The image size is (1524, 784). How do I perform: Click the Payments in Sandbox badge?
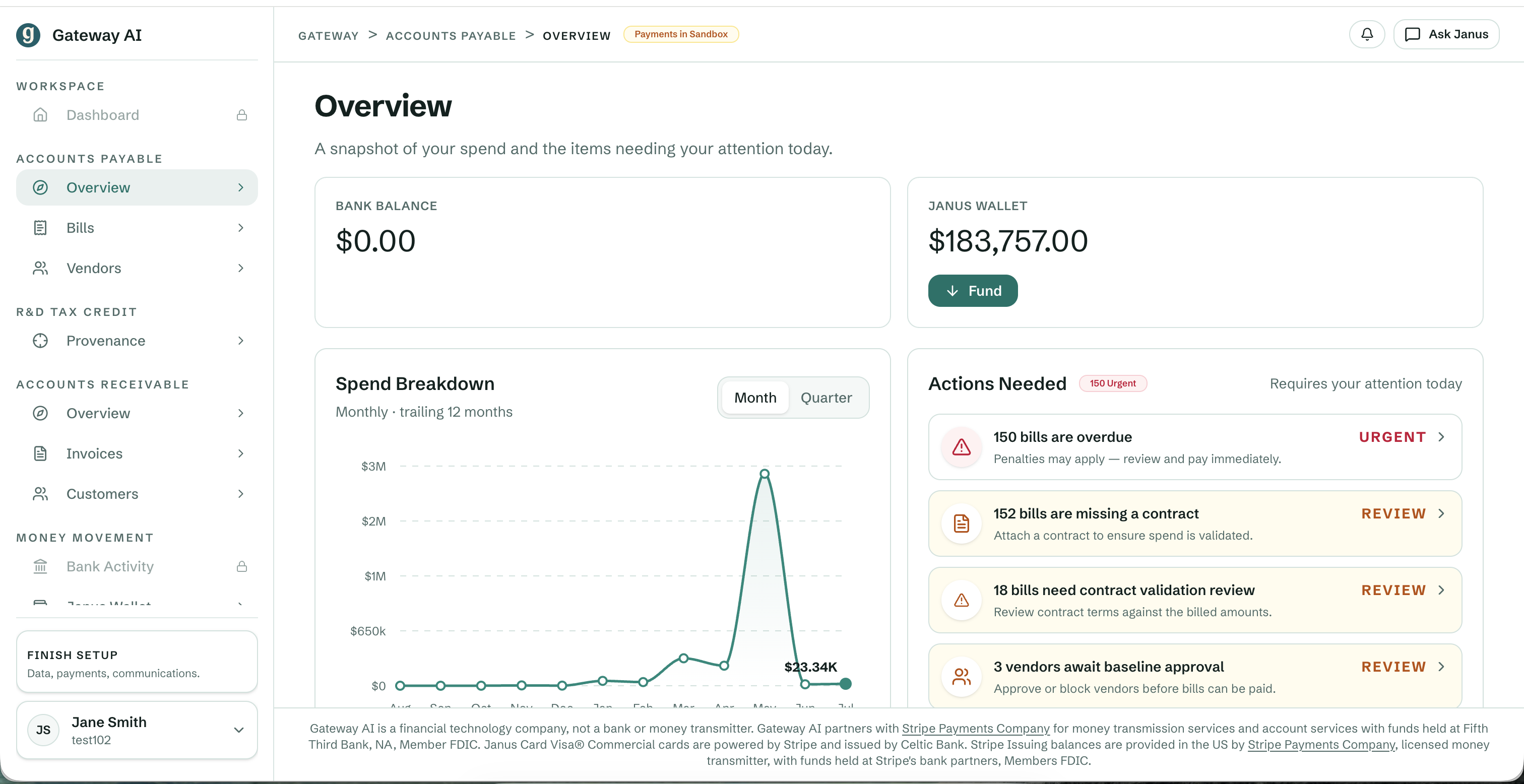click(681, 34)
